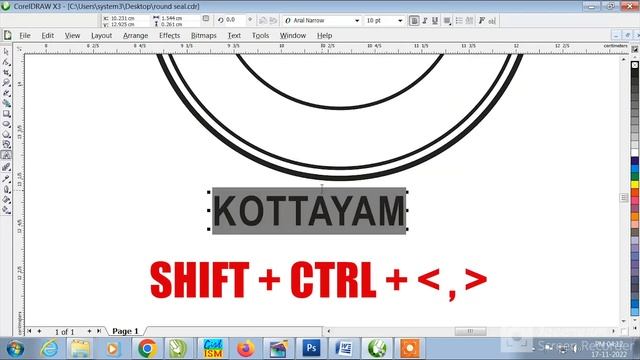Open the View menu

tap(72, 36)
